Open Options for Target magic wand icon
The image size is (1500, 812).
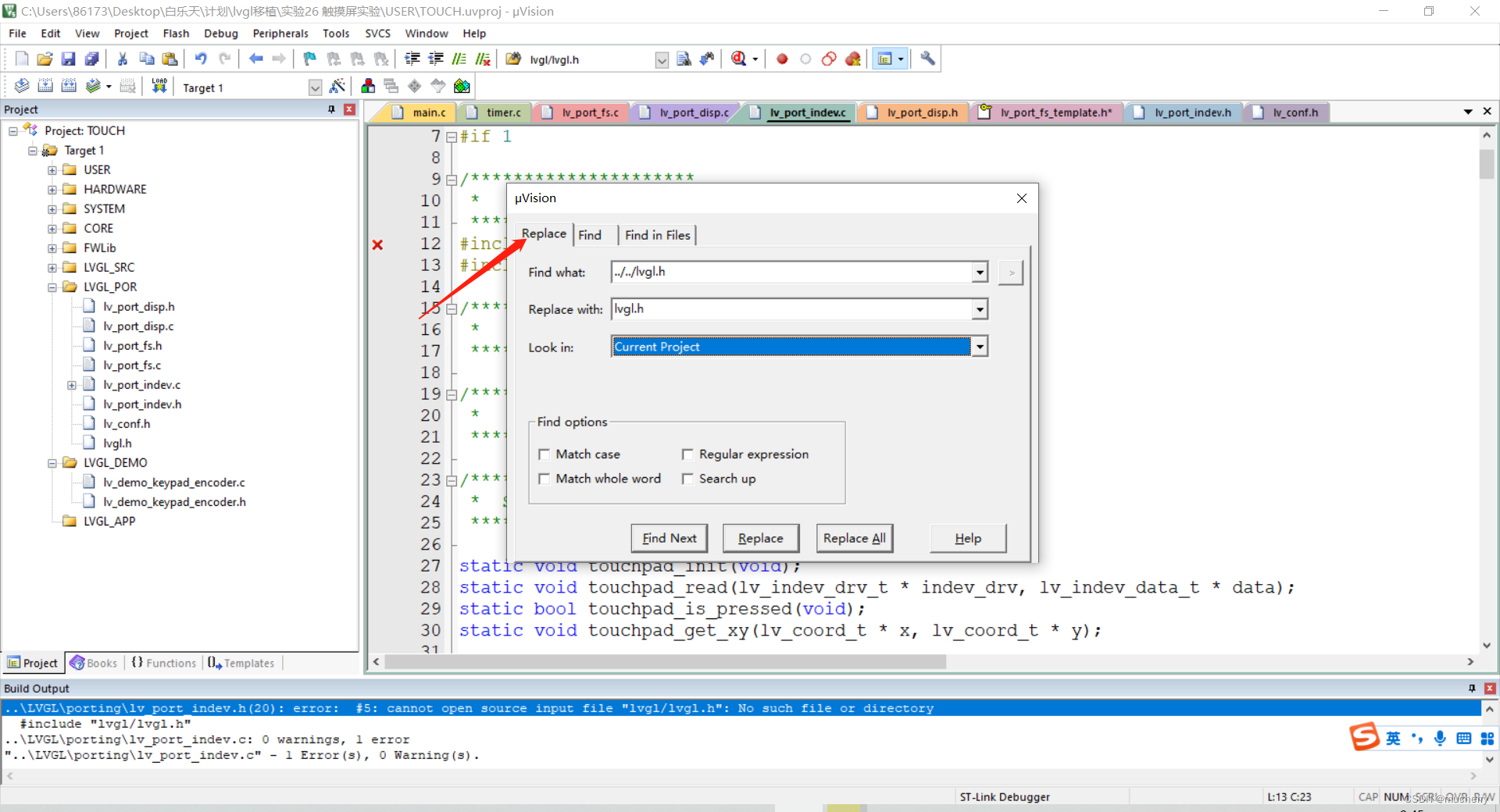(x=337, y=87)
